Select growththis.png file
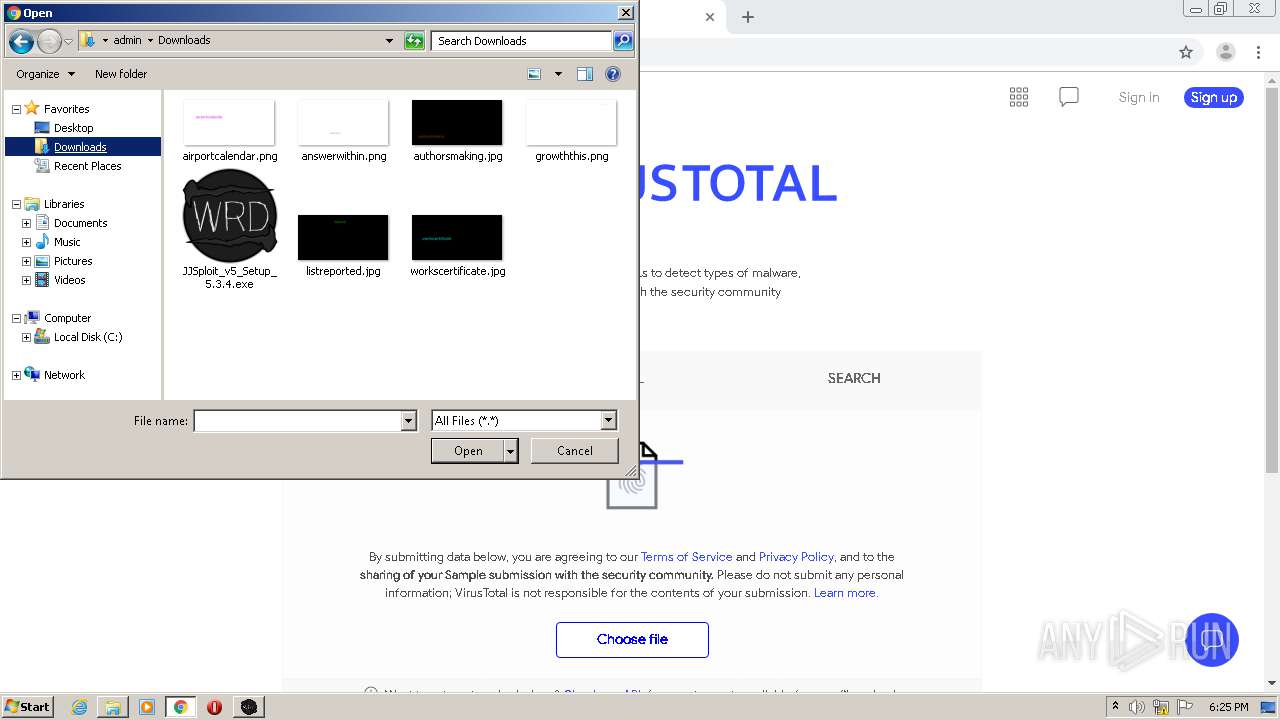 571,131
